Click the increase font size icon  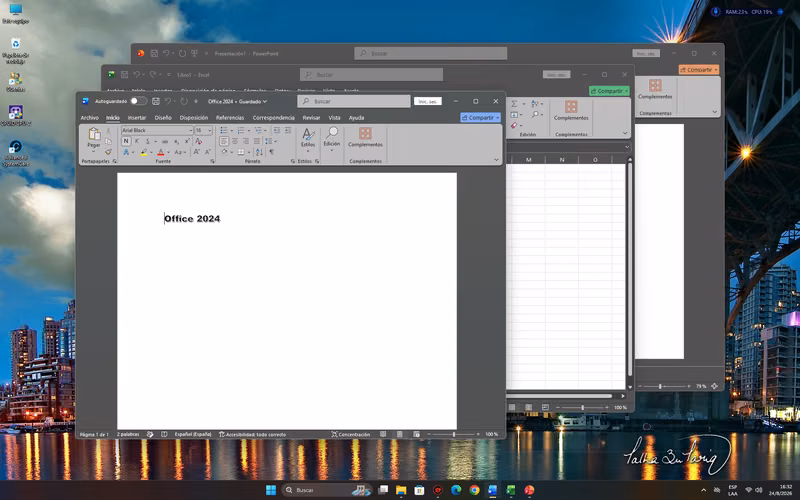(x=196, y=152)
